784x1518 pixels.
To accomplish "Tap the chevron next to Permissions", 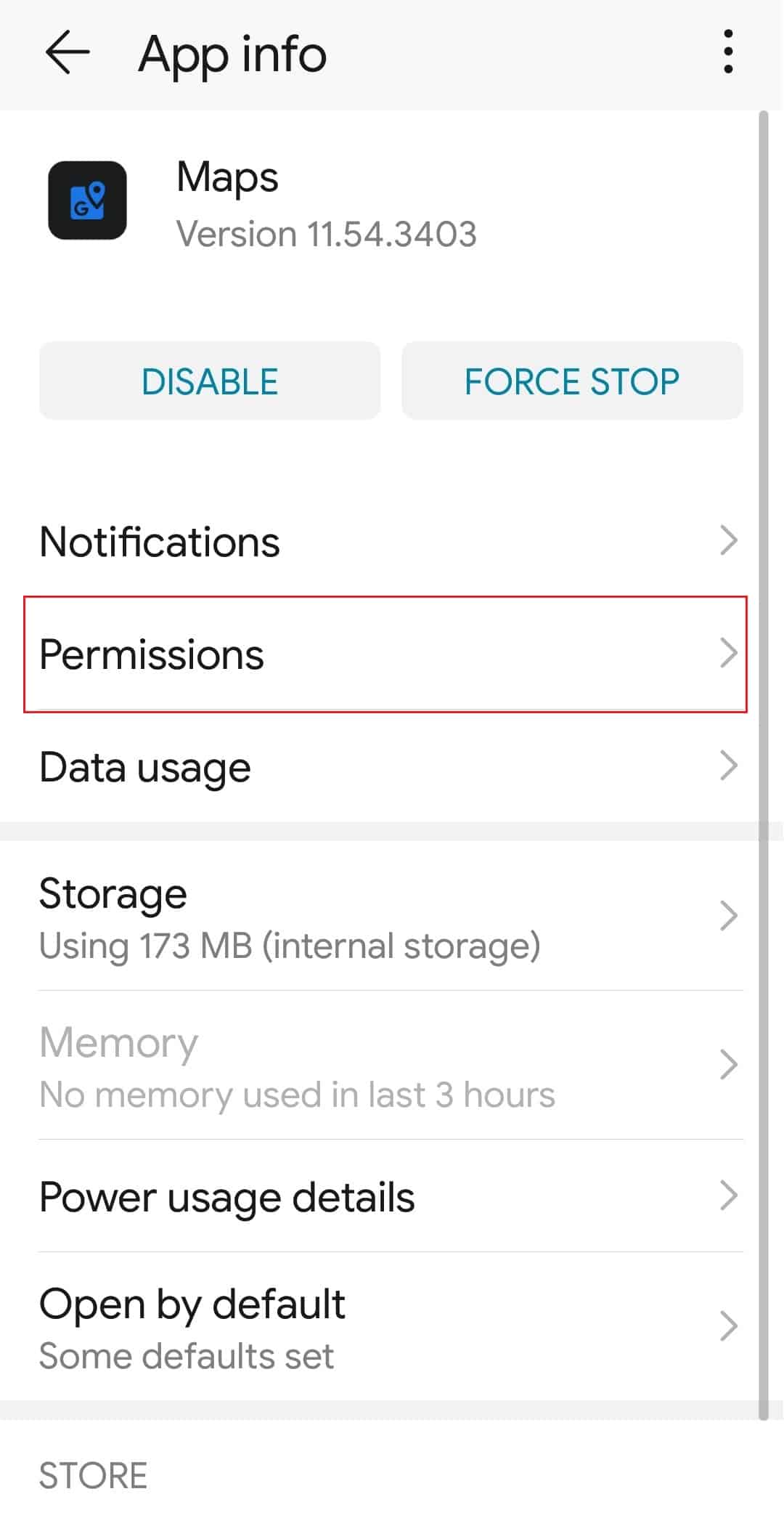I will point(729,653).
